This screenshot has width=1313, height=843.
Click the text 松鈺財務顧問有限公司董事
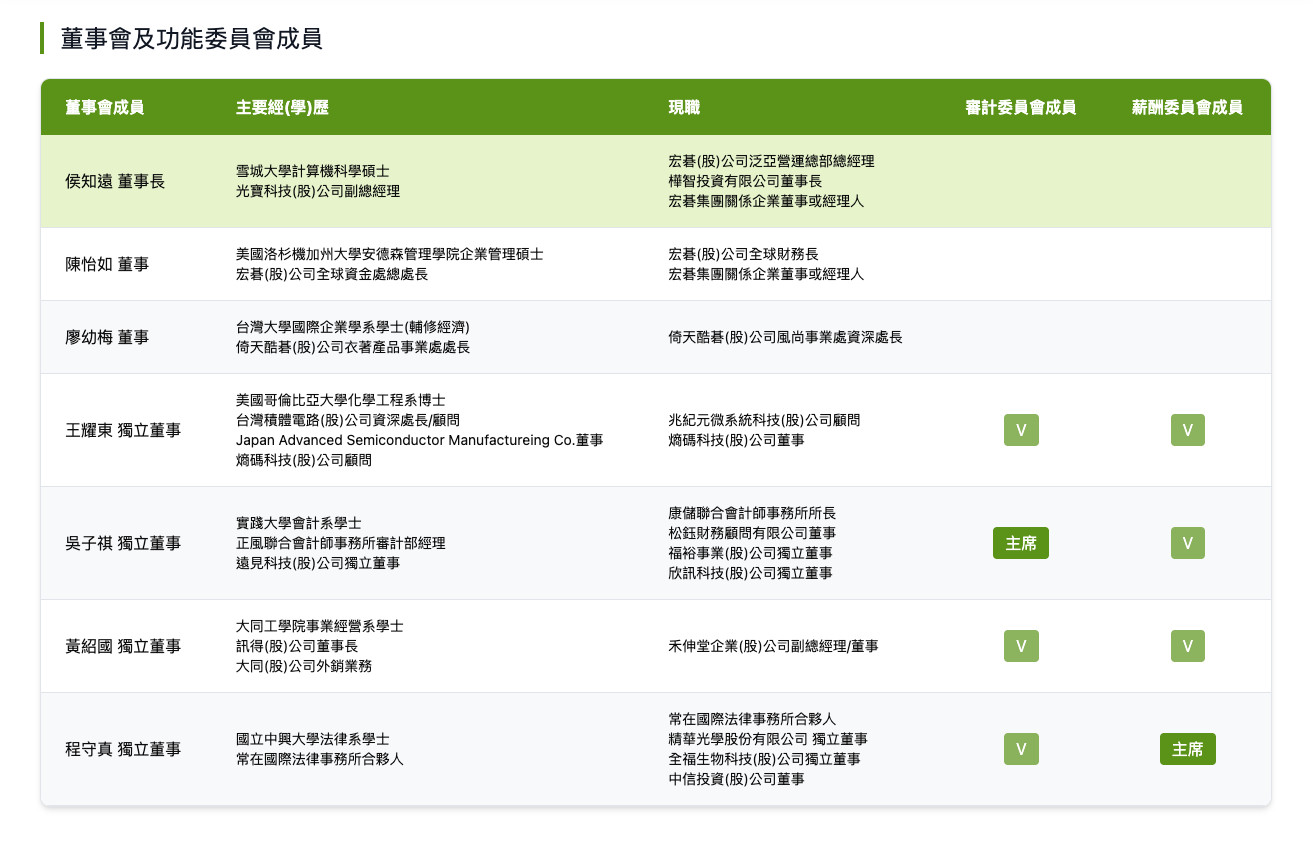pyautogui.click(x=752, y=533)
